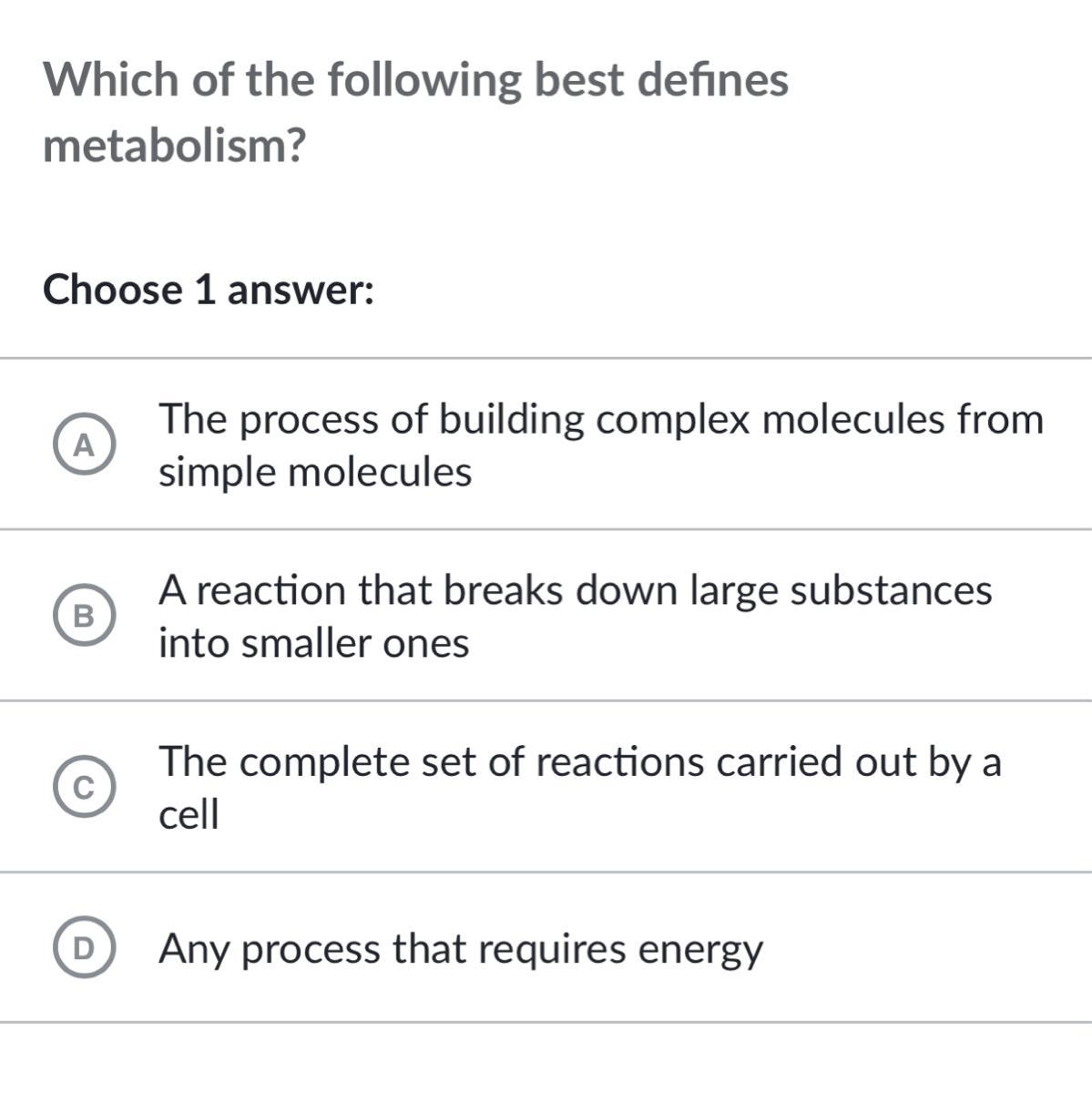The width and height of the screenshot is (1092, 1093).
Task: Pick the radio button labeled D
Action: [x=84, y=949]
